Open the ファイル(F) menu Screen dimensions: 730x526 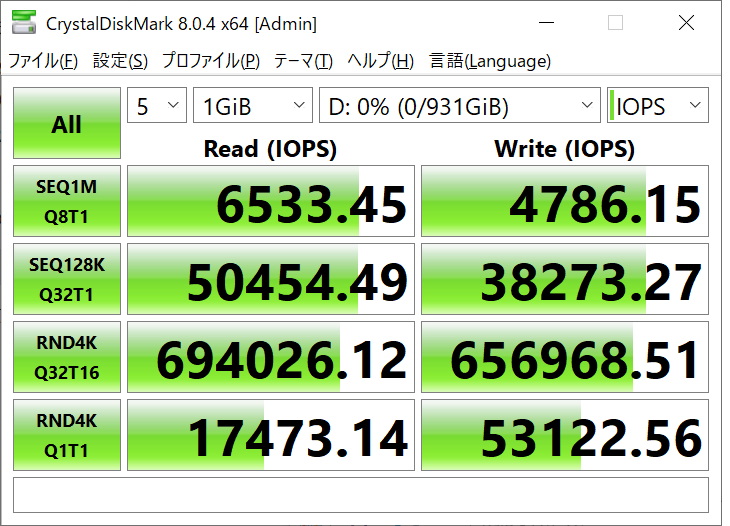click(43, 61)
